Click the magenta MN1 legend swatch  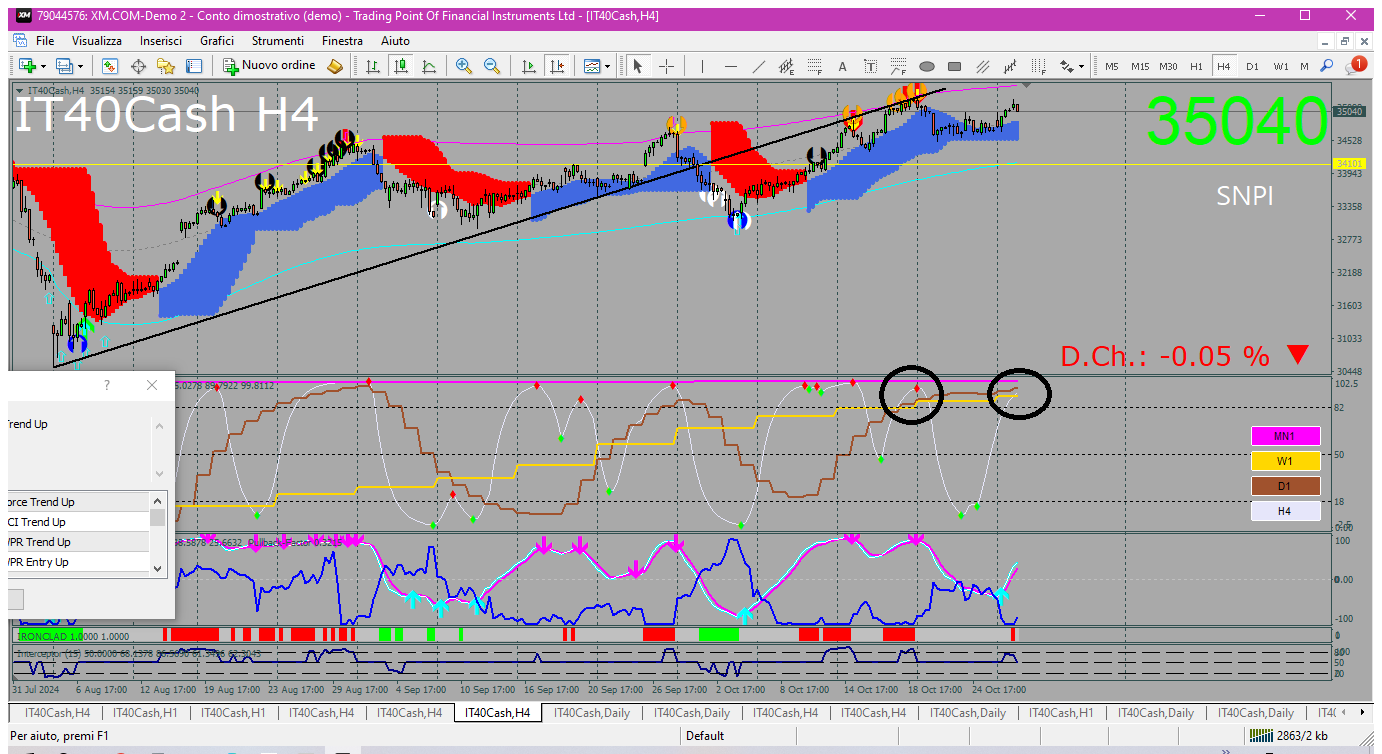[x=1285, y=436]
